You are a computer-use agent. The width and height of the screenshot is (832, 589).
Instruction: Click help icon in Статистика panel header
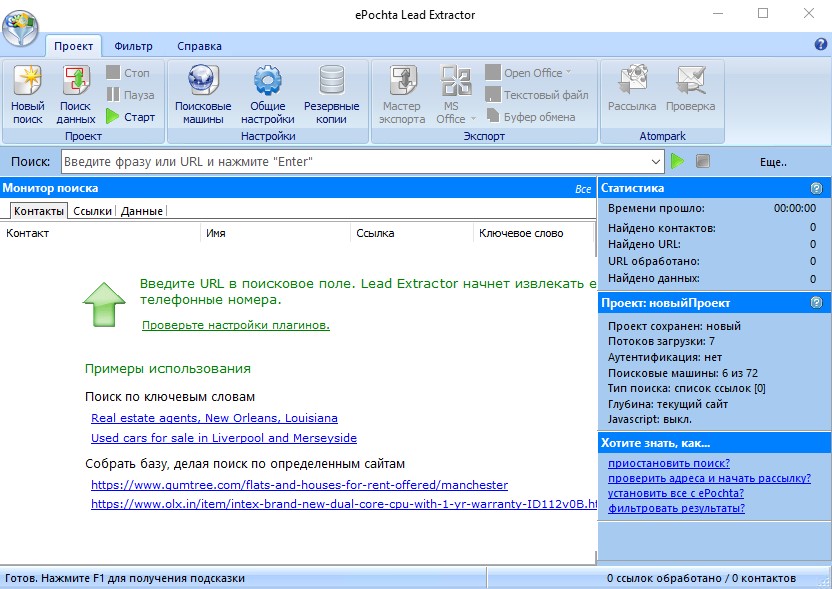[x=817, y=188]
